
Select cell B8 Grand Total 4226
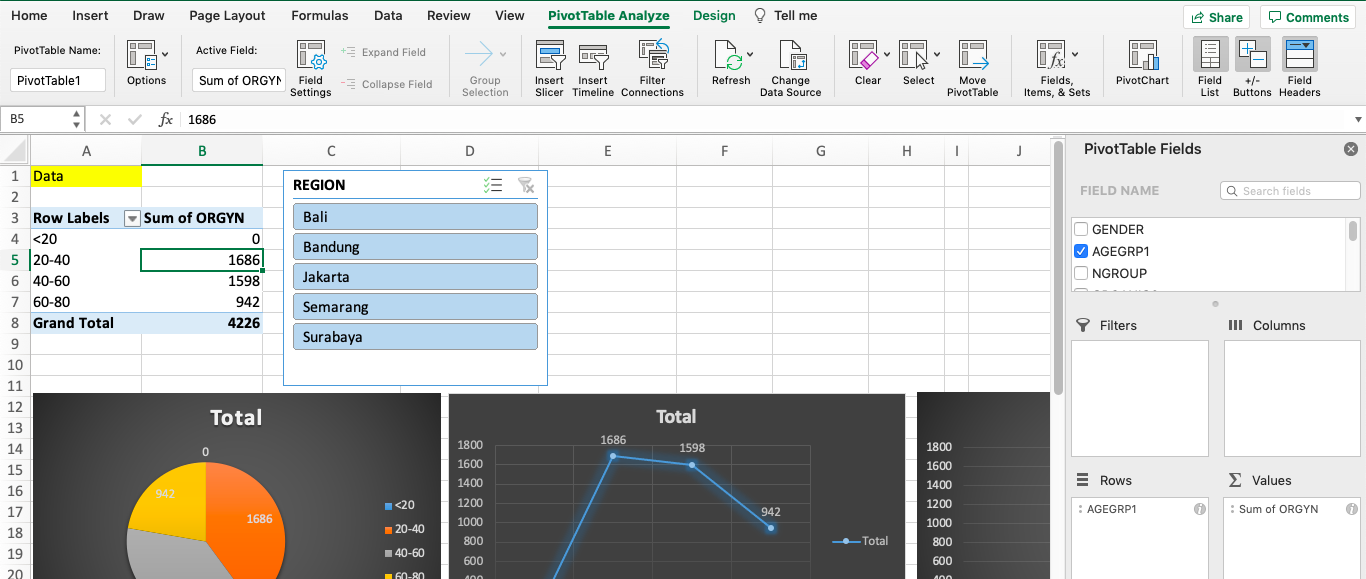(x=202, y=323)
